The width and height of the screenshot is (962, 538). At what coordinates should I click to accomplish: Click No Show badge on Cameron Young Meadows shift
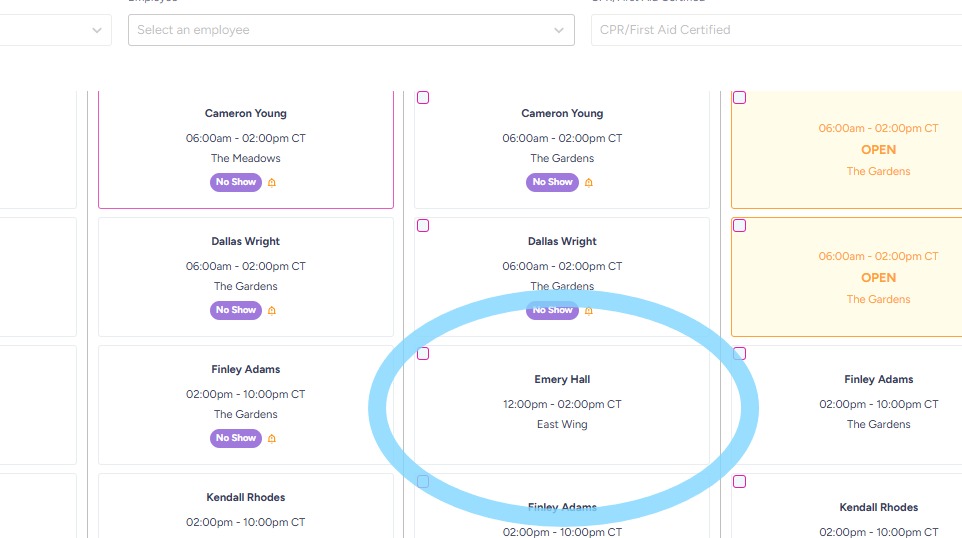236,182
